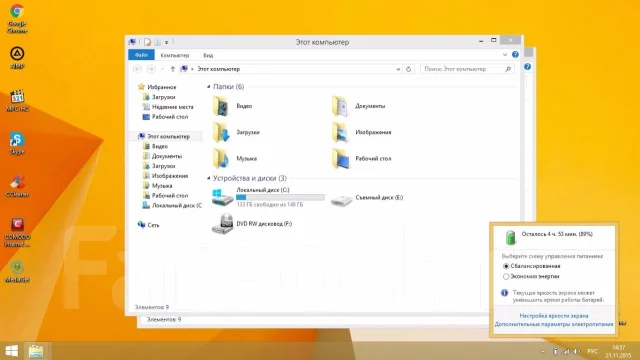
Task: Select Рабочий стол under Избранное
Action: [x=165, y=117]
